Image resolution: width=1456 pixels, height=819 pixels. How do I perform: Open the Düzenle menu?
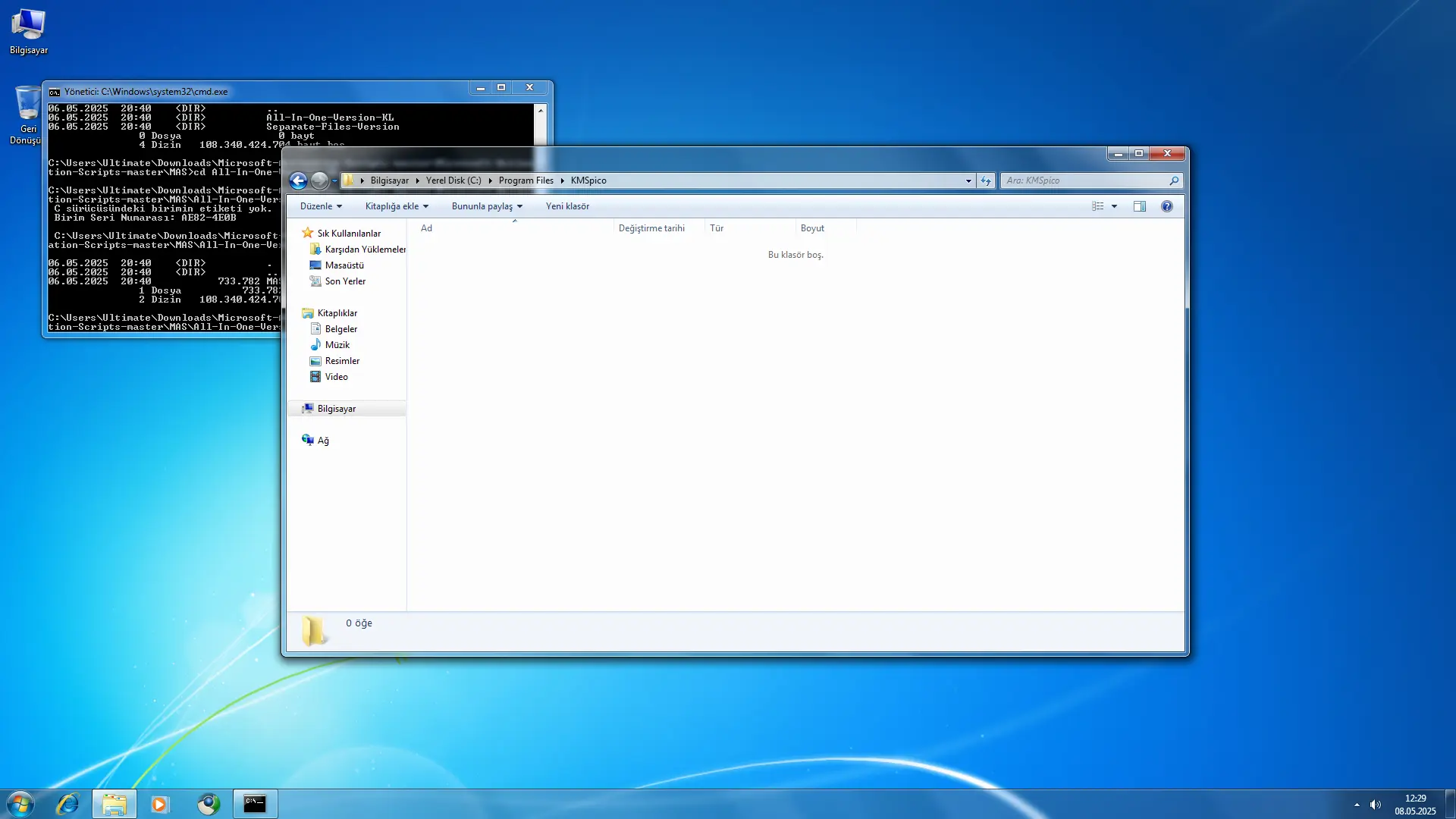tap(321, 206)
